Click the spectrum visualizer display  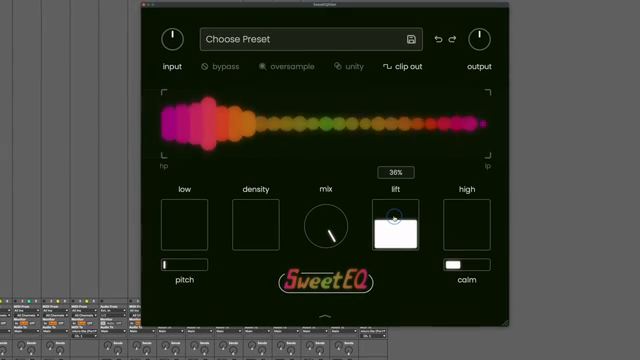click(326, 124)
